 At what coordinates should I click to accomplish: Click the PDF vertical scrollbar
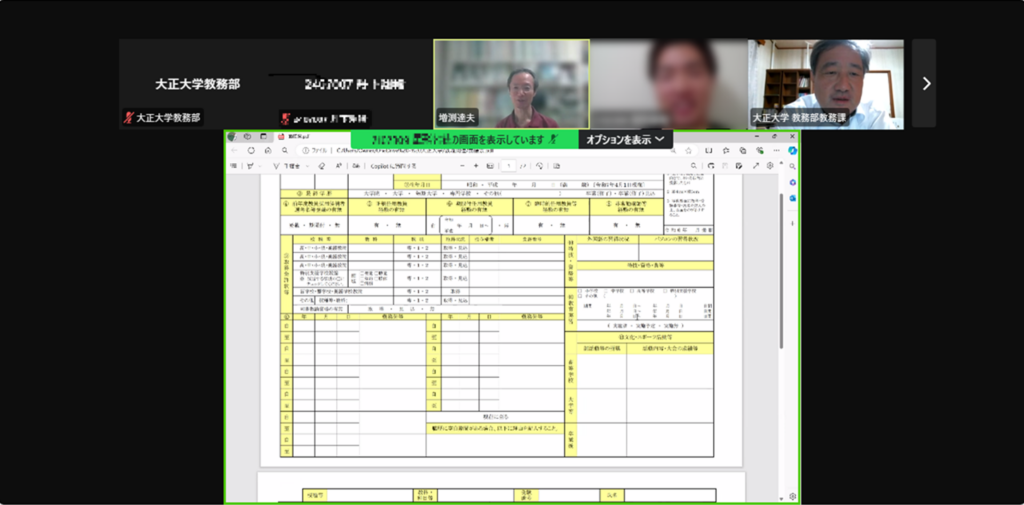(x=781, y=300)
